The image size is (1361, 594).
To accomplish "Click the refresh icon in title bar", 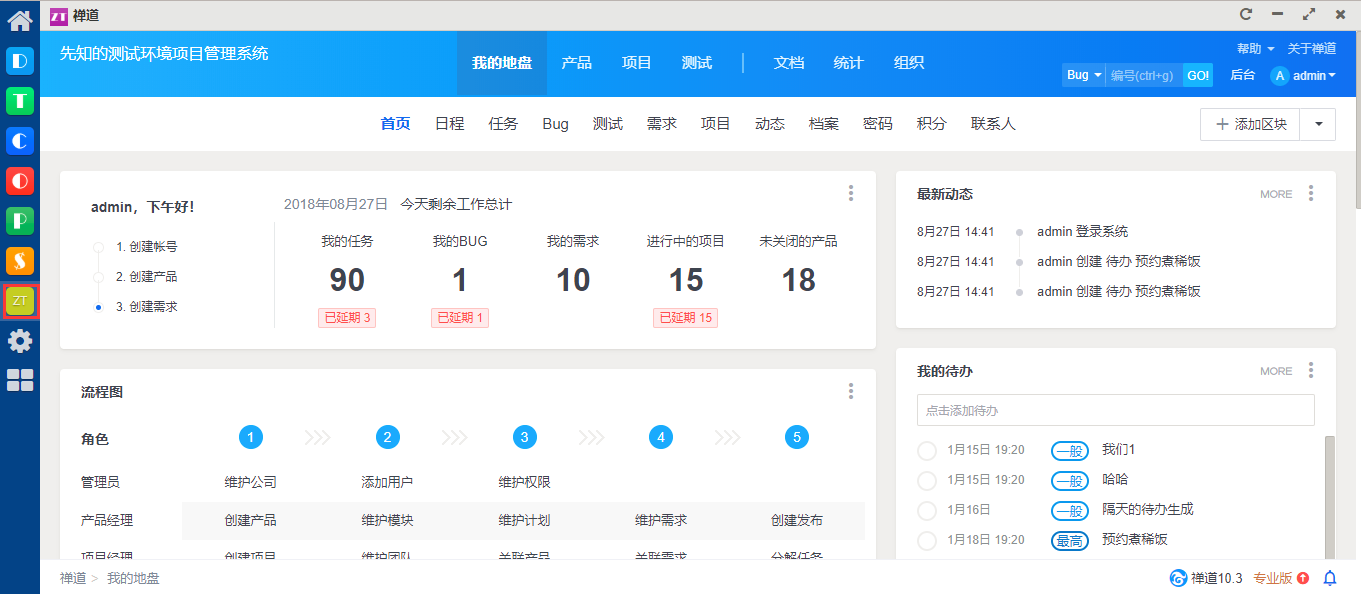I will click(x=1246, y=14).
